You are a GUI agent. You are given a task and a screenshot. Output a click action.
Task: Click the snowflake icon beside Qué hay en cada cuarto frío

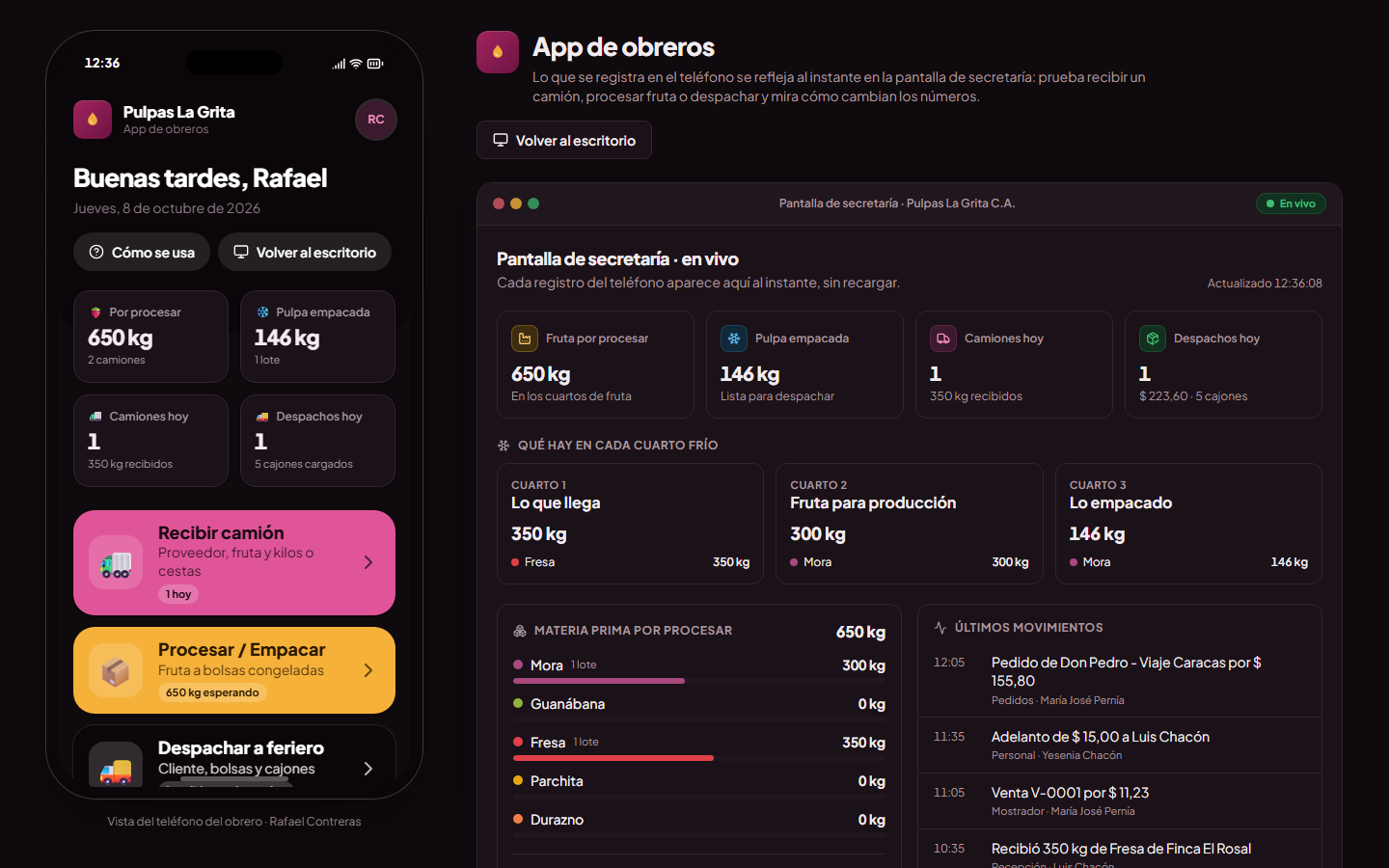pos(504,446)
